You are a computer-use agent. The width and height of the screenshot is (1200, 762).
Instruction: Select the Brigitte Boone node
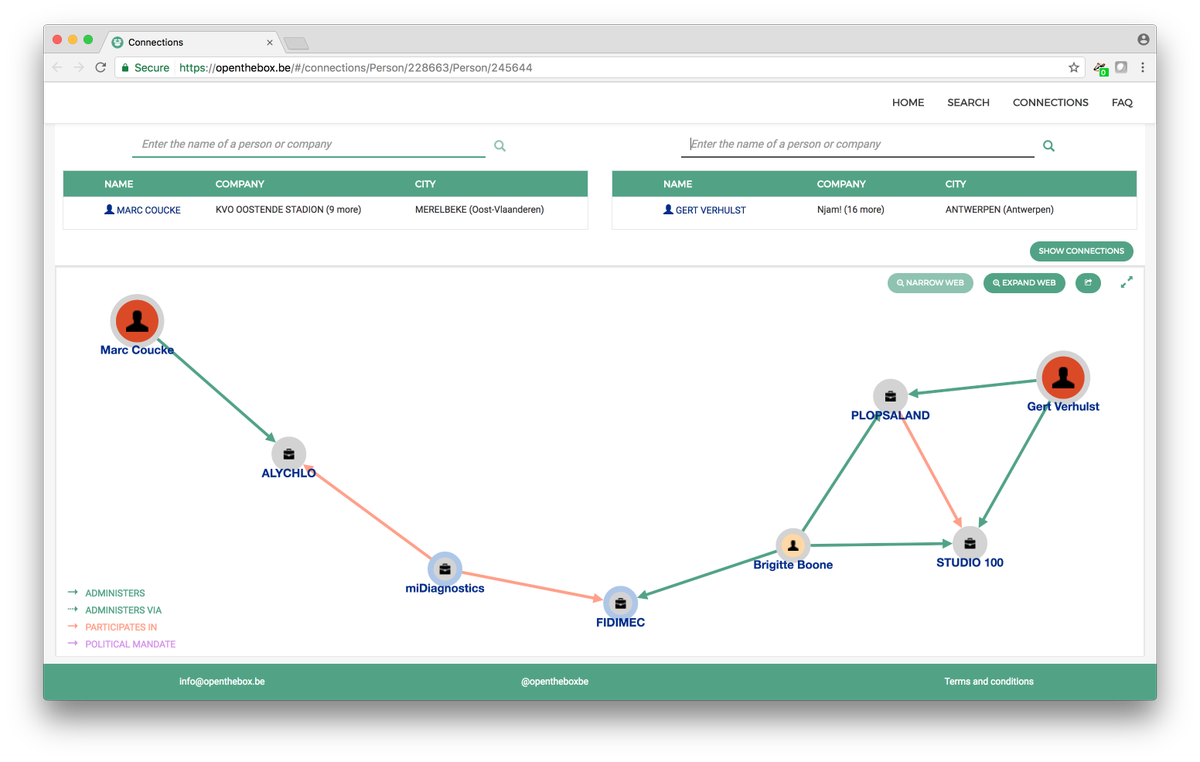coord(793,544)
